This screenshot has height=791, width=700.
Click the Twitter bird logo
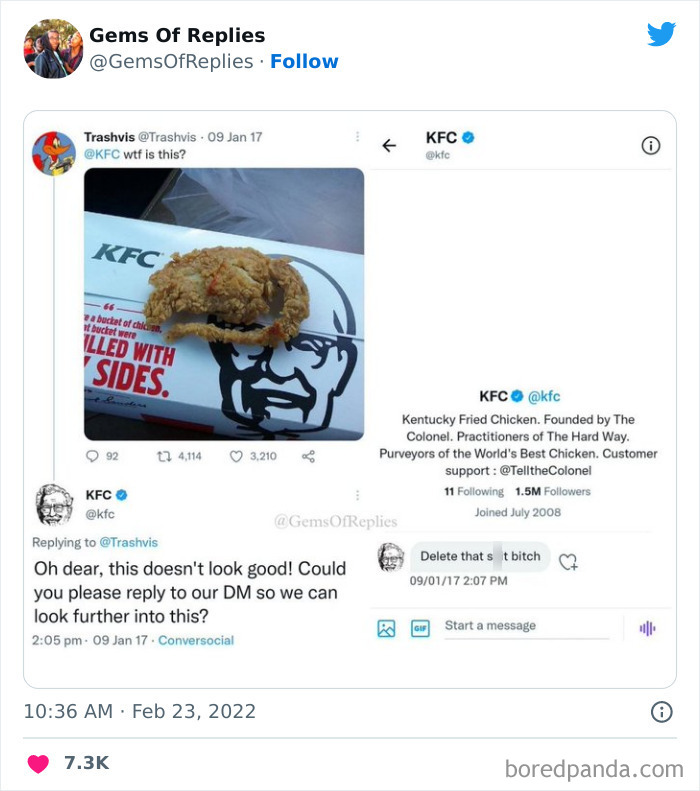pyautogui.click(x=661, y=34)
